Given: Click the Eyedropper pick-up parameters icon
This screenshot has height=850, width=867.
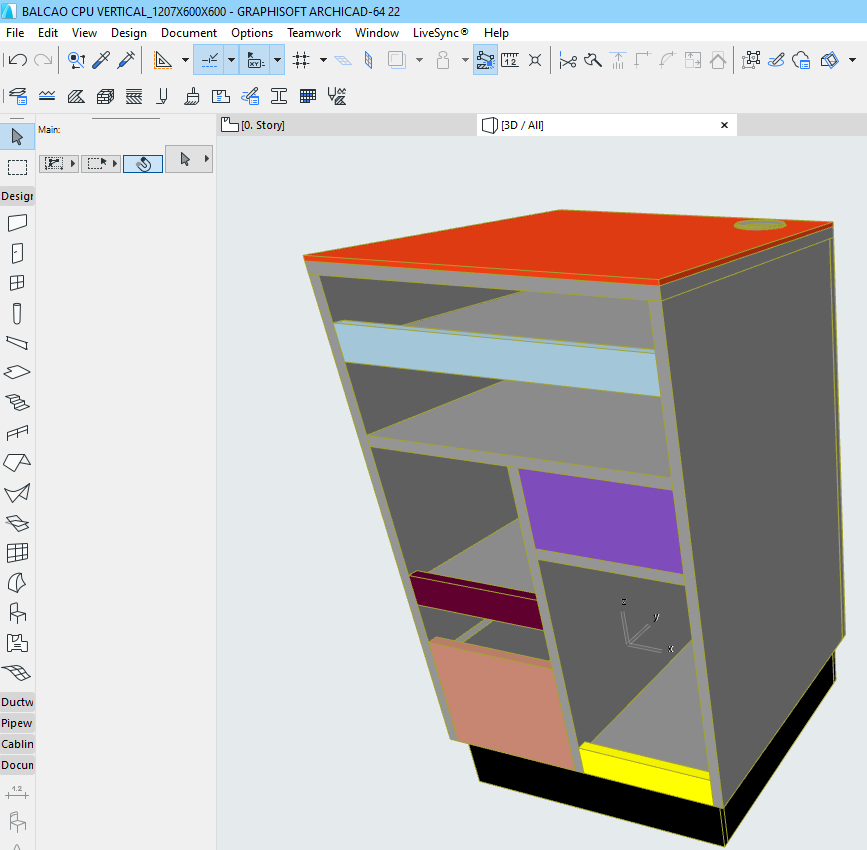Looking at the screenshot, I should 101,60.
